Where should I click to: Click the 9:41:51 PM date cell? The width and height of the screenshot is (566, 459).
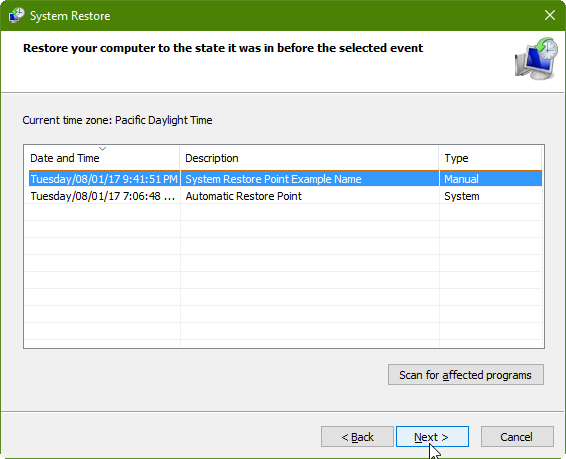click(x=104, y=179)
